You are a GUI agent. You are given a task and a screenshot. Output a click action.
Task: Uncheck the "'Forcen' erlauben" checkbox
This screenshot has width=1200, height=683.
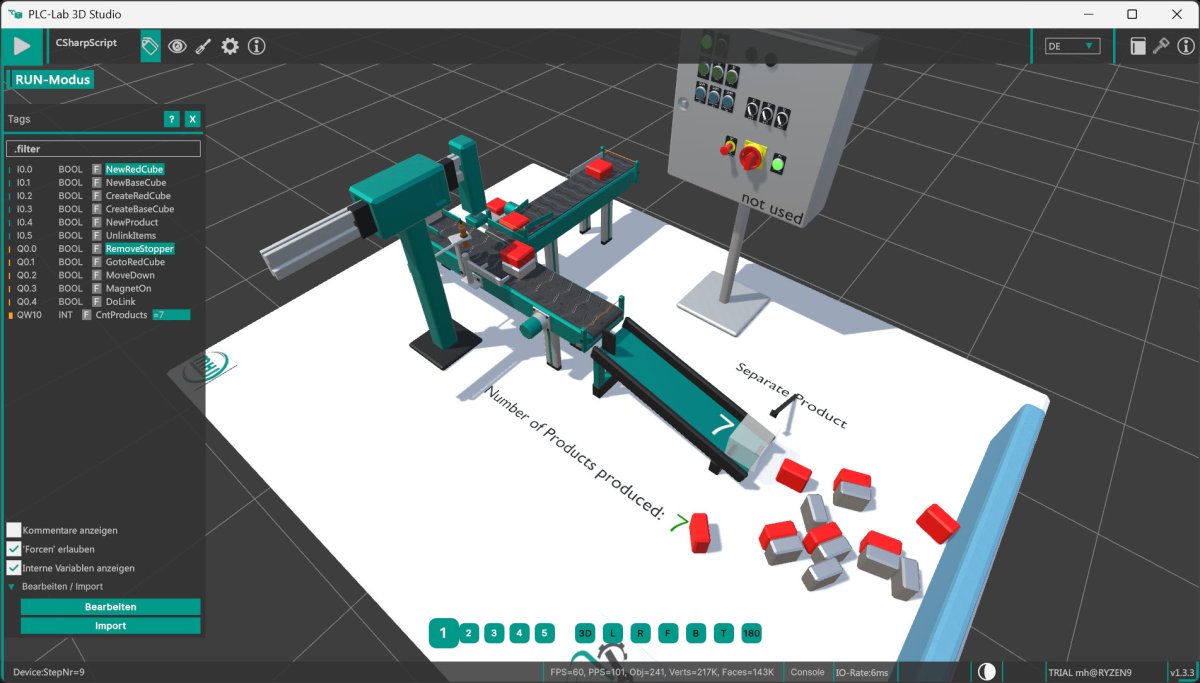tap(14, 549)
